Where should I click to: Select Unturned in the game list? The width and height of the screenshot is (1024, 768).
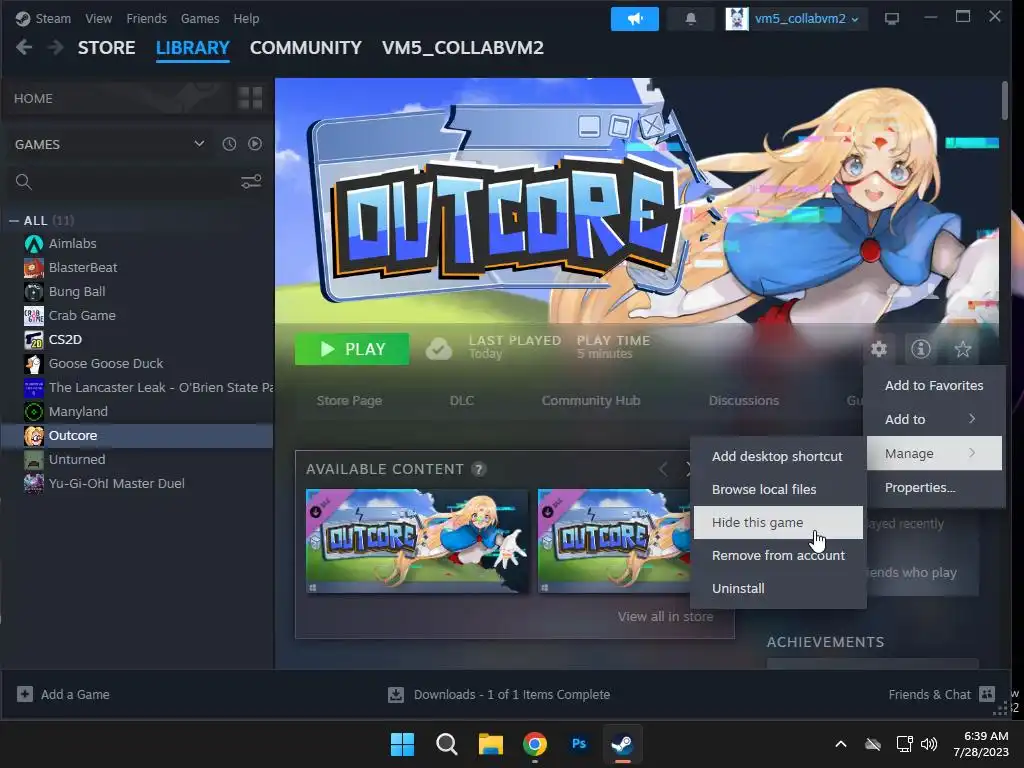(x=137, y=460)
